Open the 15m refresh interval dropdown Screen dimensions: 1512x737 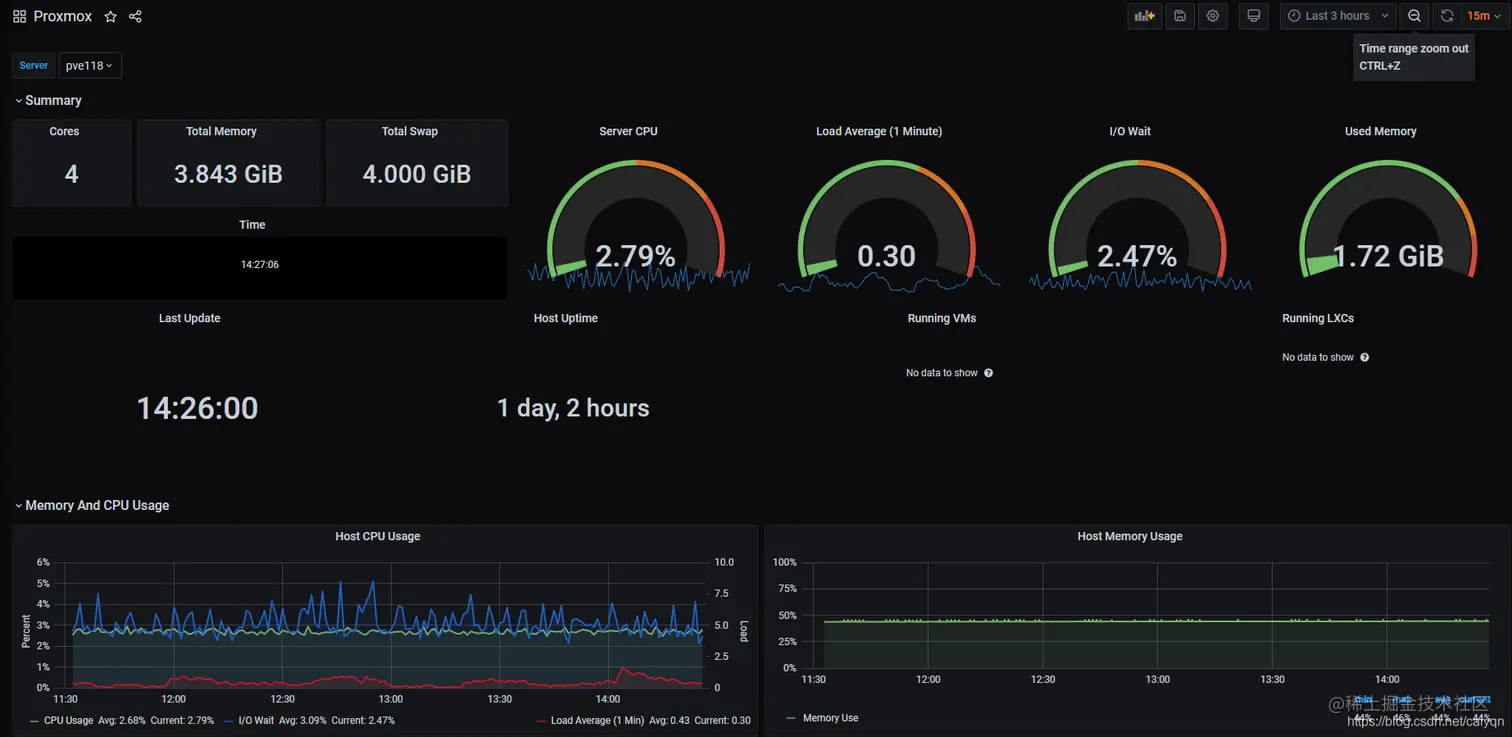point(1484,16)
